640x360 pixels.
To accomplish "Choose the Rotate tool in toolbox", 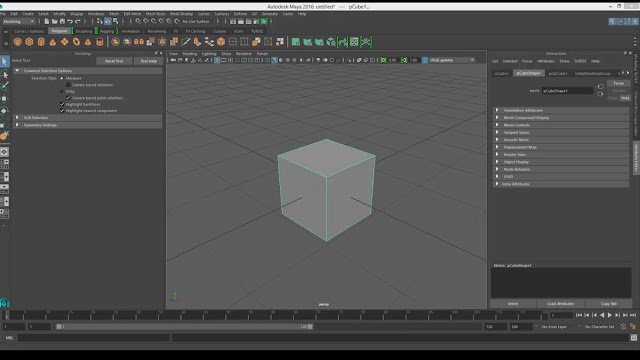I will [4, 111].
